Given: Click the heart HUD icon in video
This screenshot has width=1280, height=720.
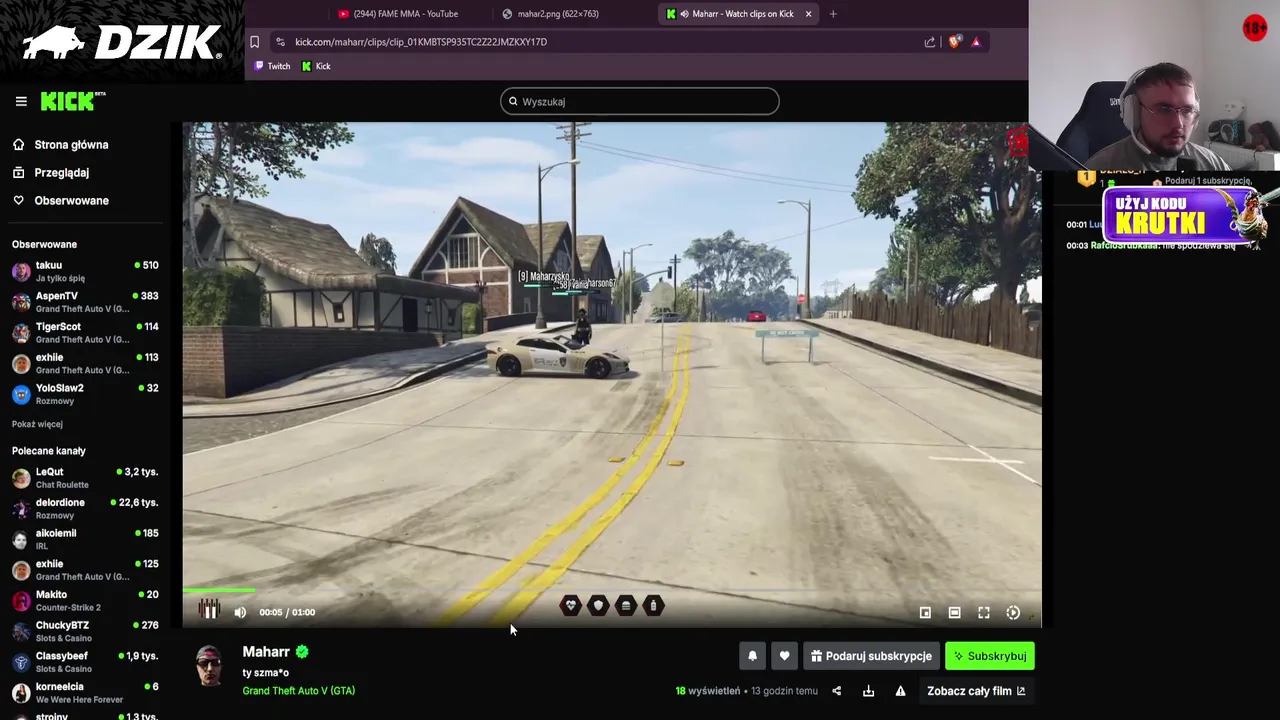Looking at the screenshot, I should (570, 605).
